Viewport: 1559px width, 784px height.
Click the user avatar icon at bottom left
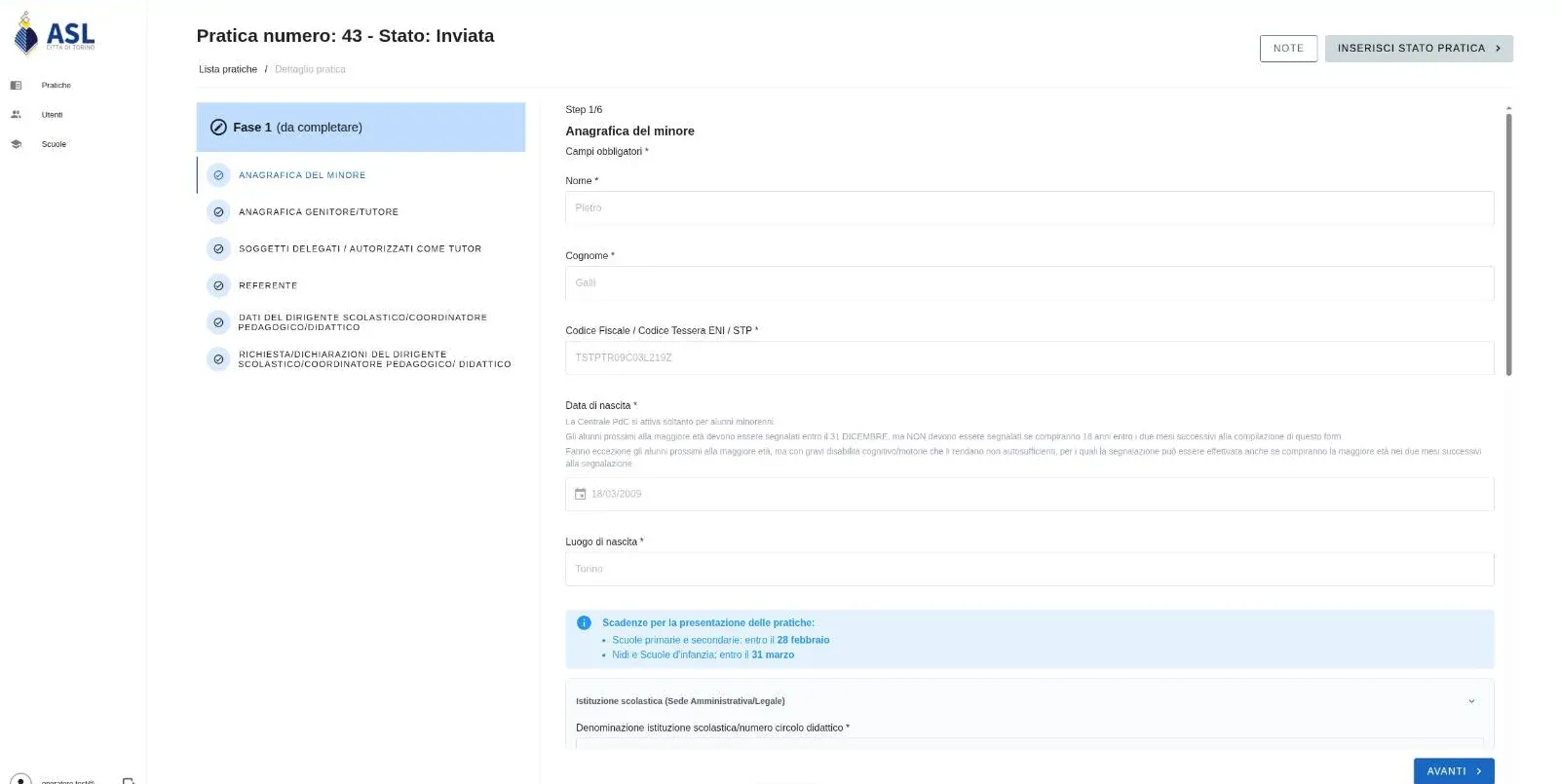tap(19, 779)
